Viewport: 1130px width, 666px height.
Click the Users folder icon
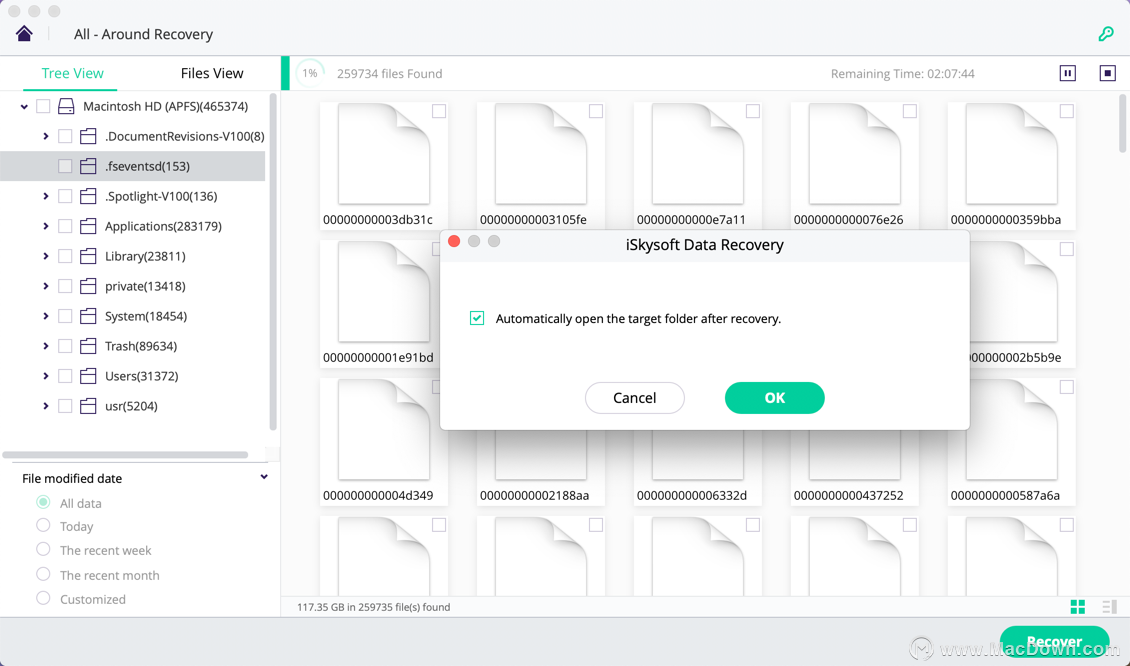point(88,376)
